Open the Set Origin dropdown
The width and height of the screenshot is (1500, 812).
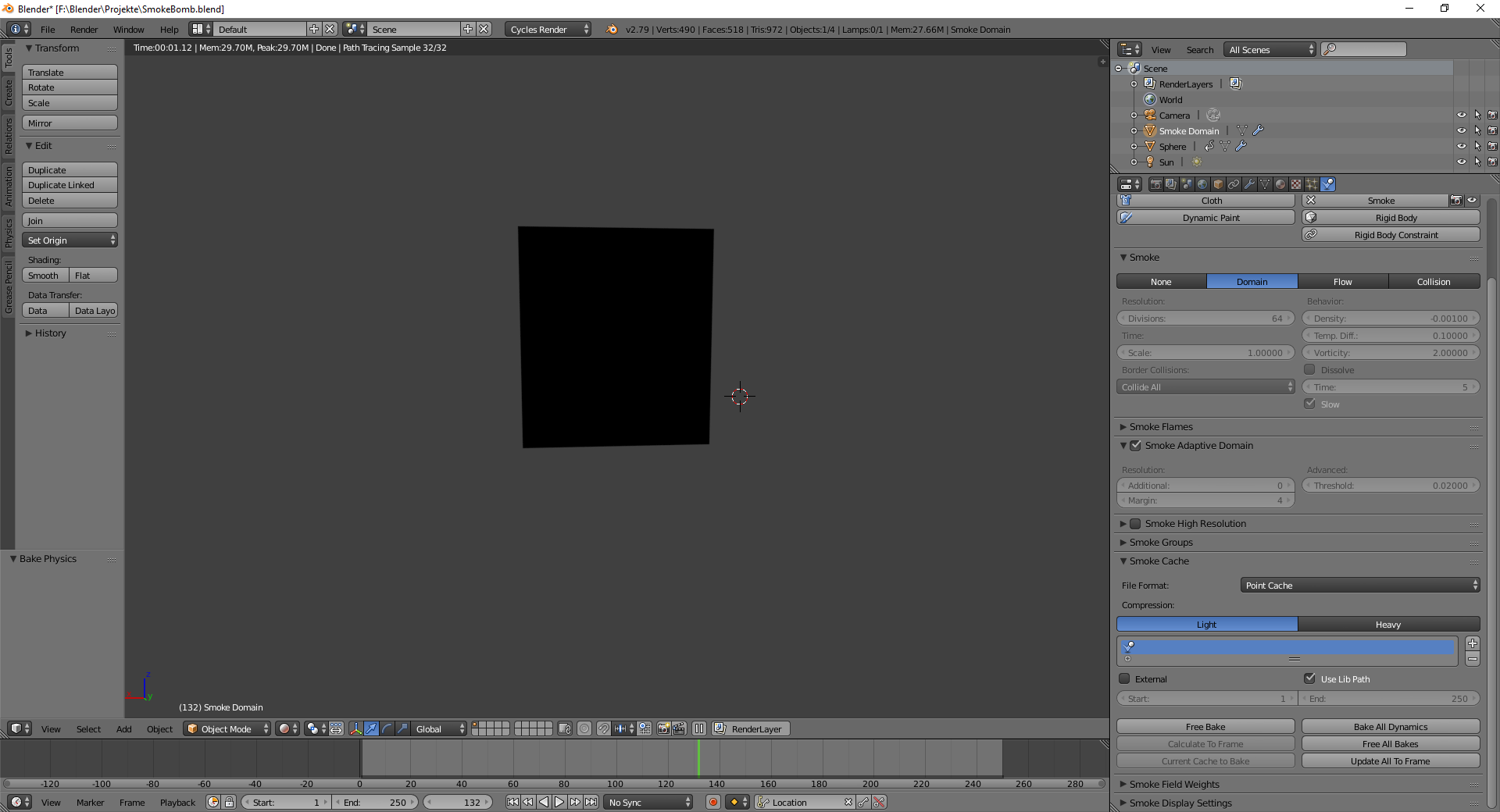coord(70,240)
